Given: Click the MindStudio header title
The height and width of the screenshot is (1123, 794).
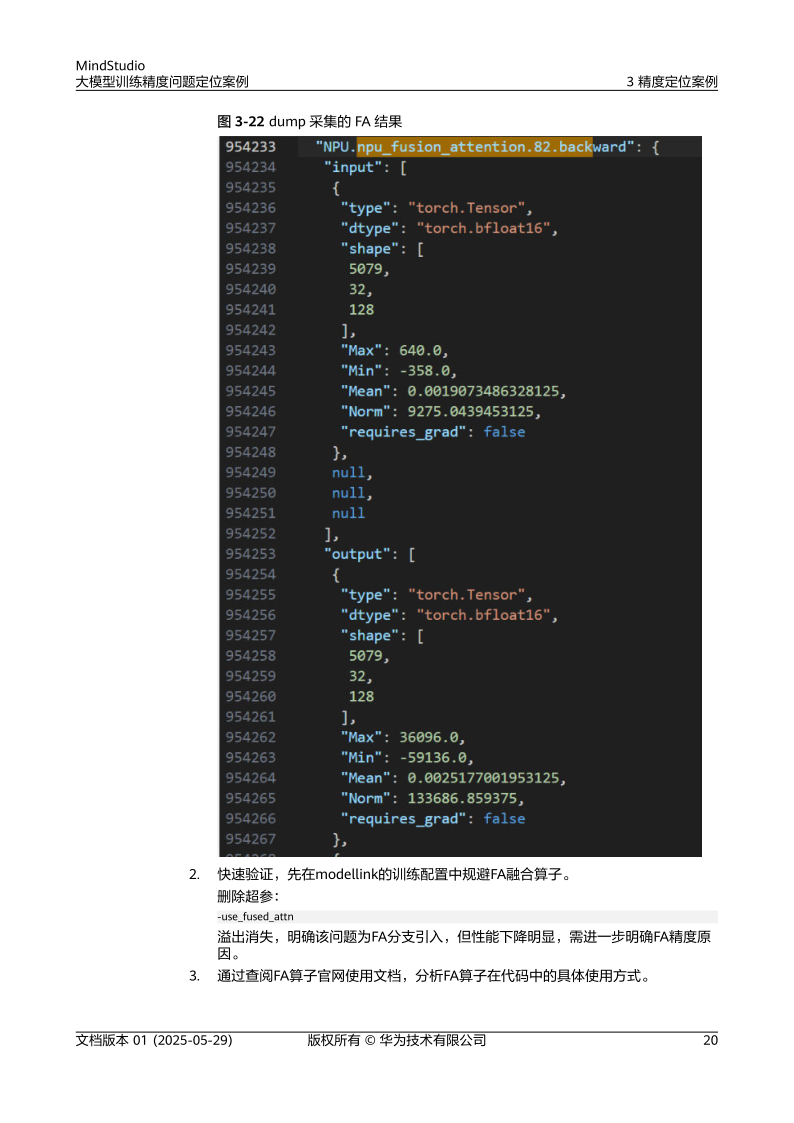Looking at the screenshot, I should (x=110, y=65).
